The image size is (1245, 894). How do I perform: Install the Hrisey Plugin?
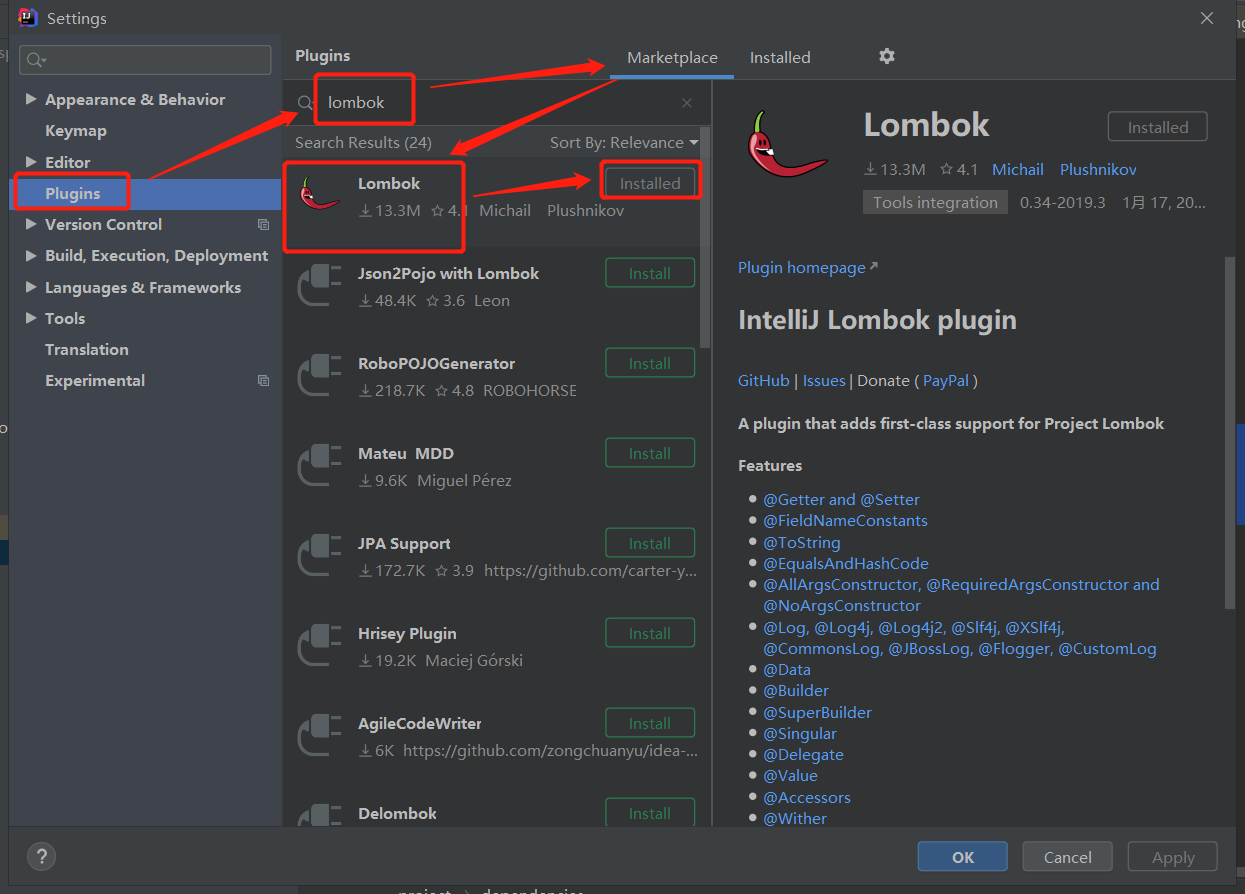650,633
